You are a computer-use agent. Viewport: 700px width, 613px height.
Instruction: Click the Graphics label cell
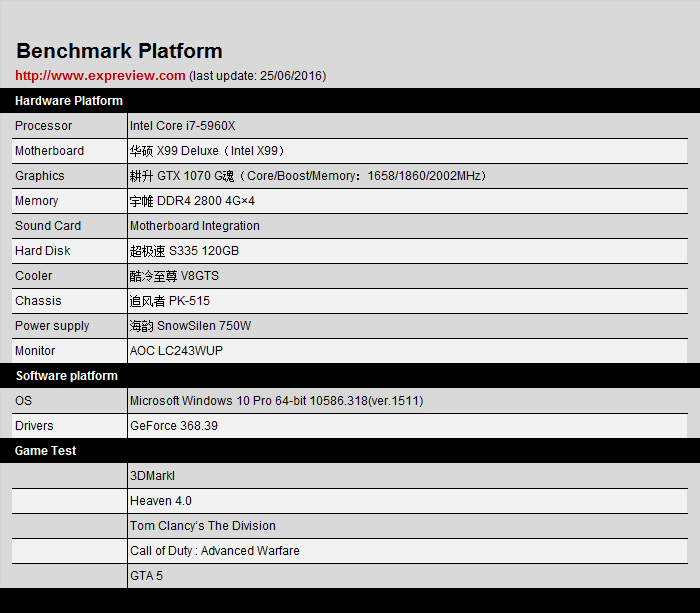point(69,176)
